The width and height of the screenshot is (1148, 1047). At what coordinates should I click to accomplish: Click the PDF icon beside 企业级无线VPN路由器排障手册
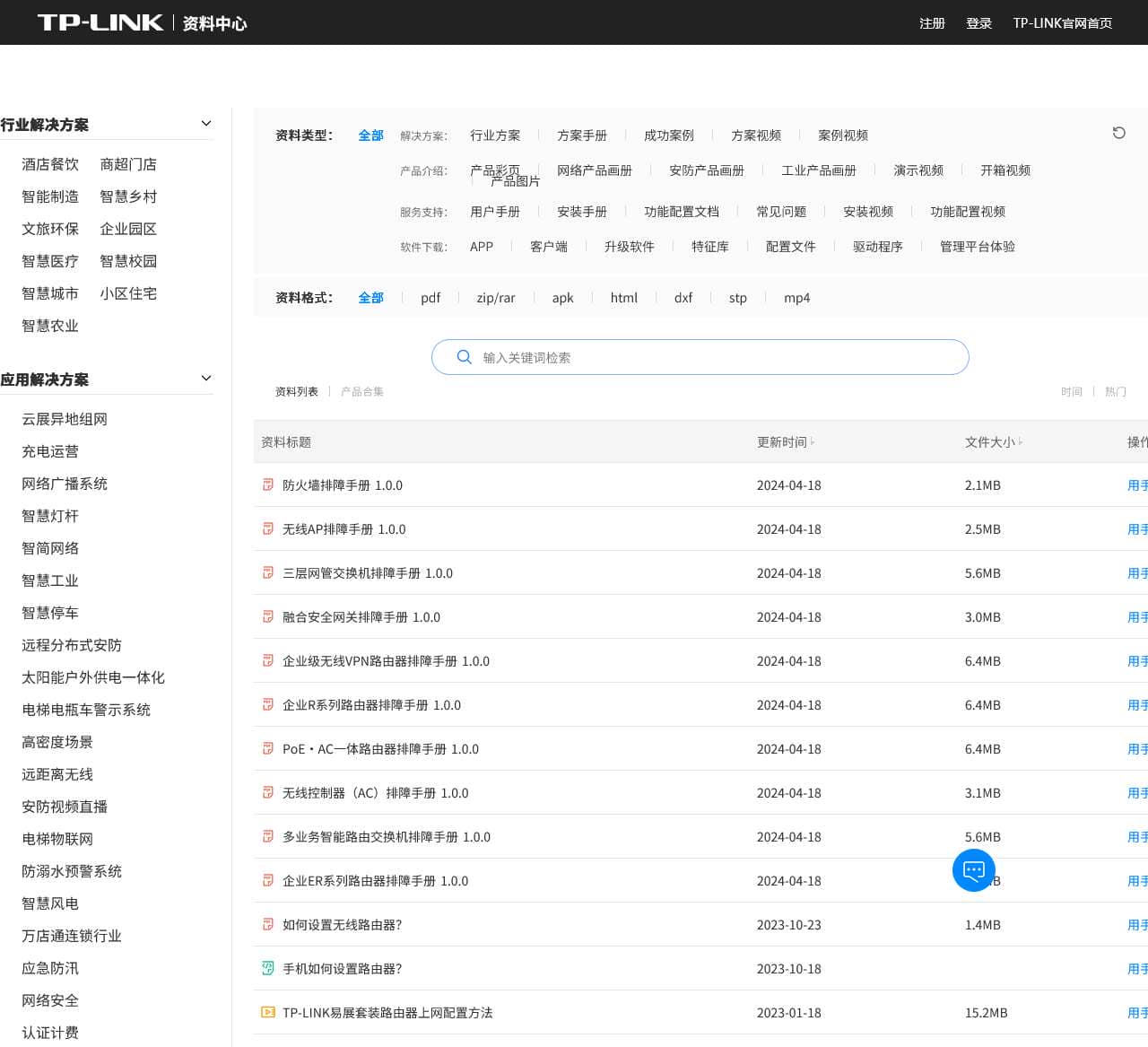click(x=267, y=660)
